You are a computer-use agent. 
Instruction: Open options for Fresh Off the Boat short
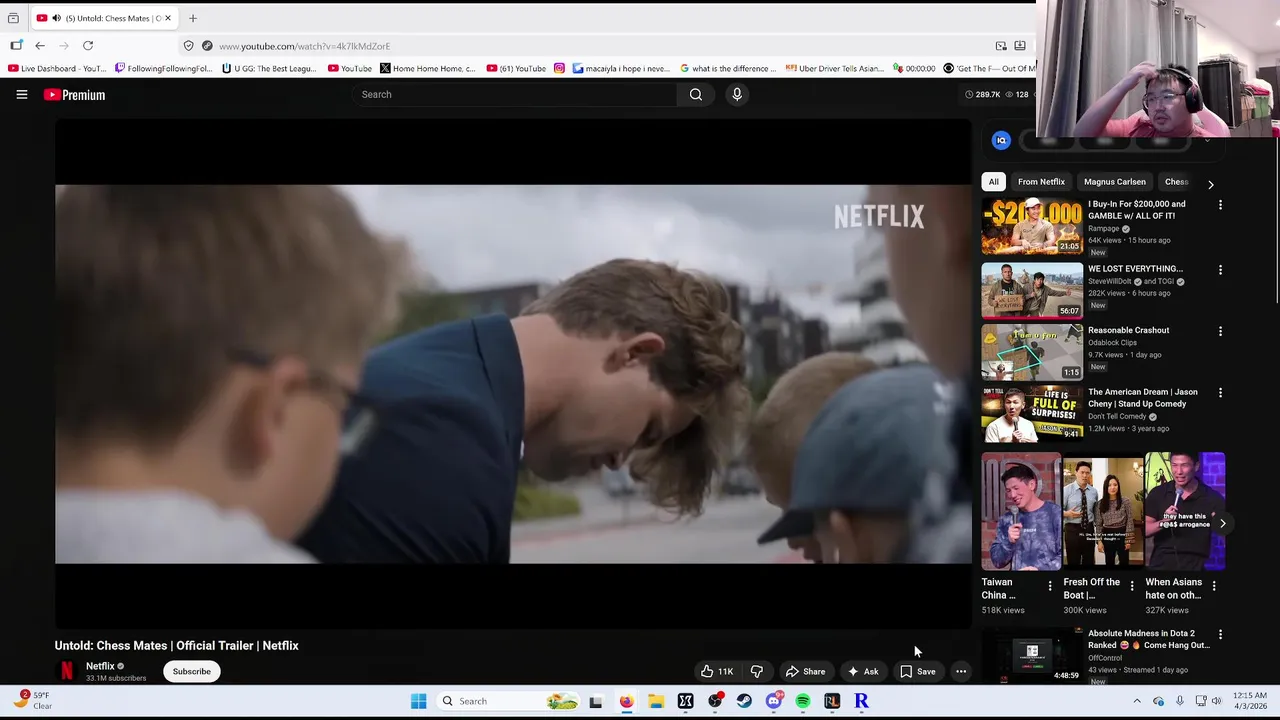(x=1132, y=586)
